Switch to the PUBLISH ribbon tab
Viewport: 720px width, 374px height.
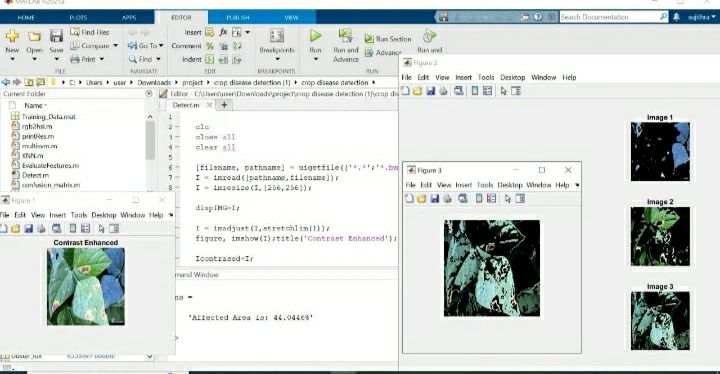tap(238, 17)
